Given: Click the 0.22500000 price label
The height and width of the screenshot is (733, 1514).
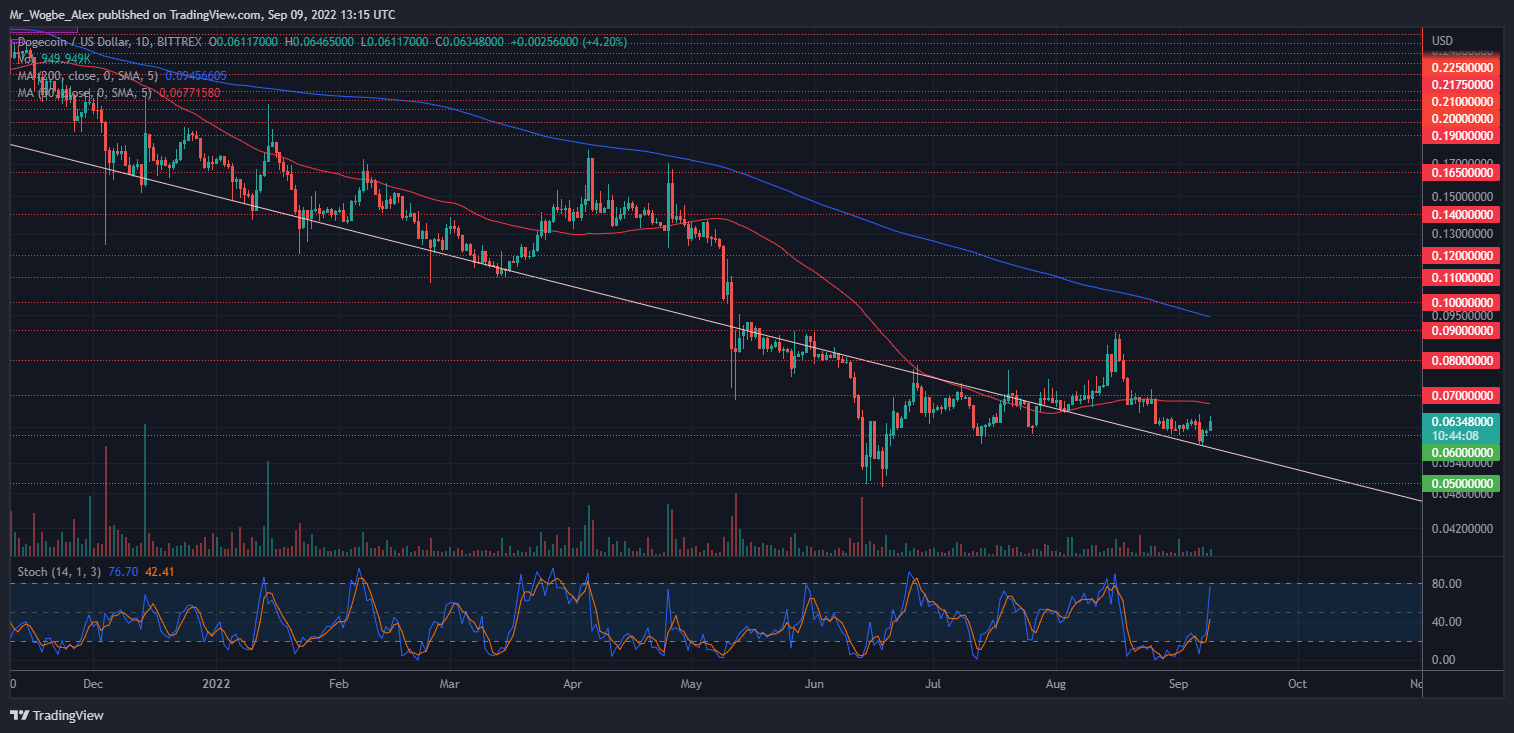Looking at the screenshot, I should pos(1463,67).
